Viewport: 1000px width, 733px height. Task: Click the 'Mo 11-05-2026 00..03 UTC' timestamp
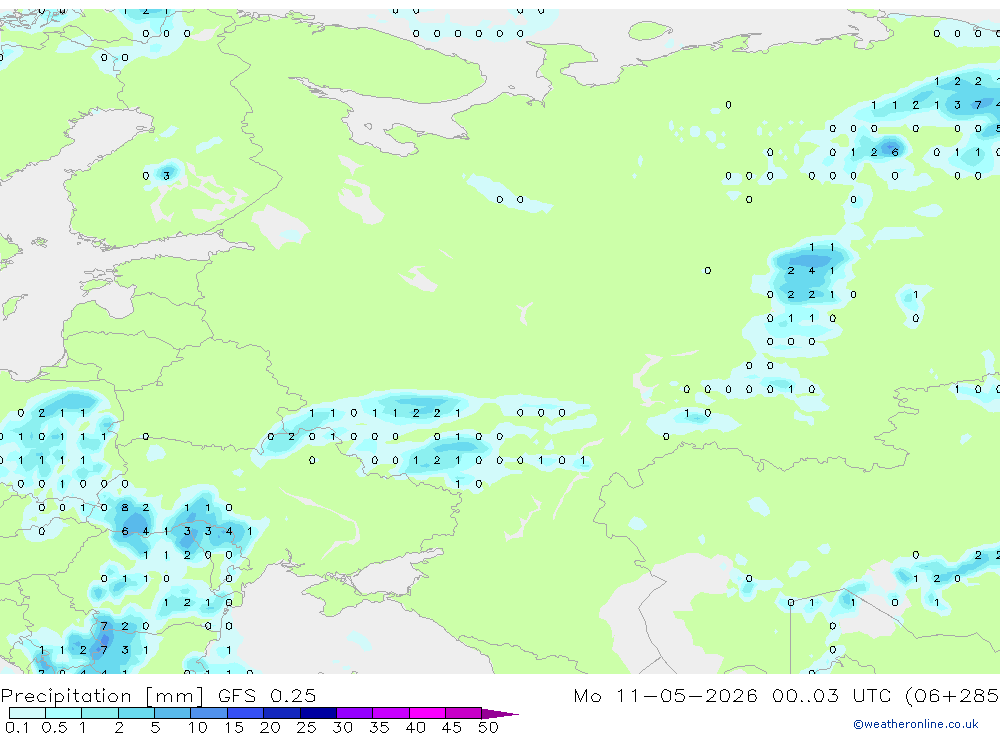coord(735,695)
